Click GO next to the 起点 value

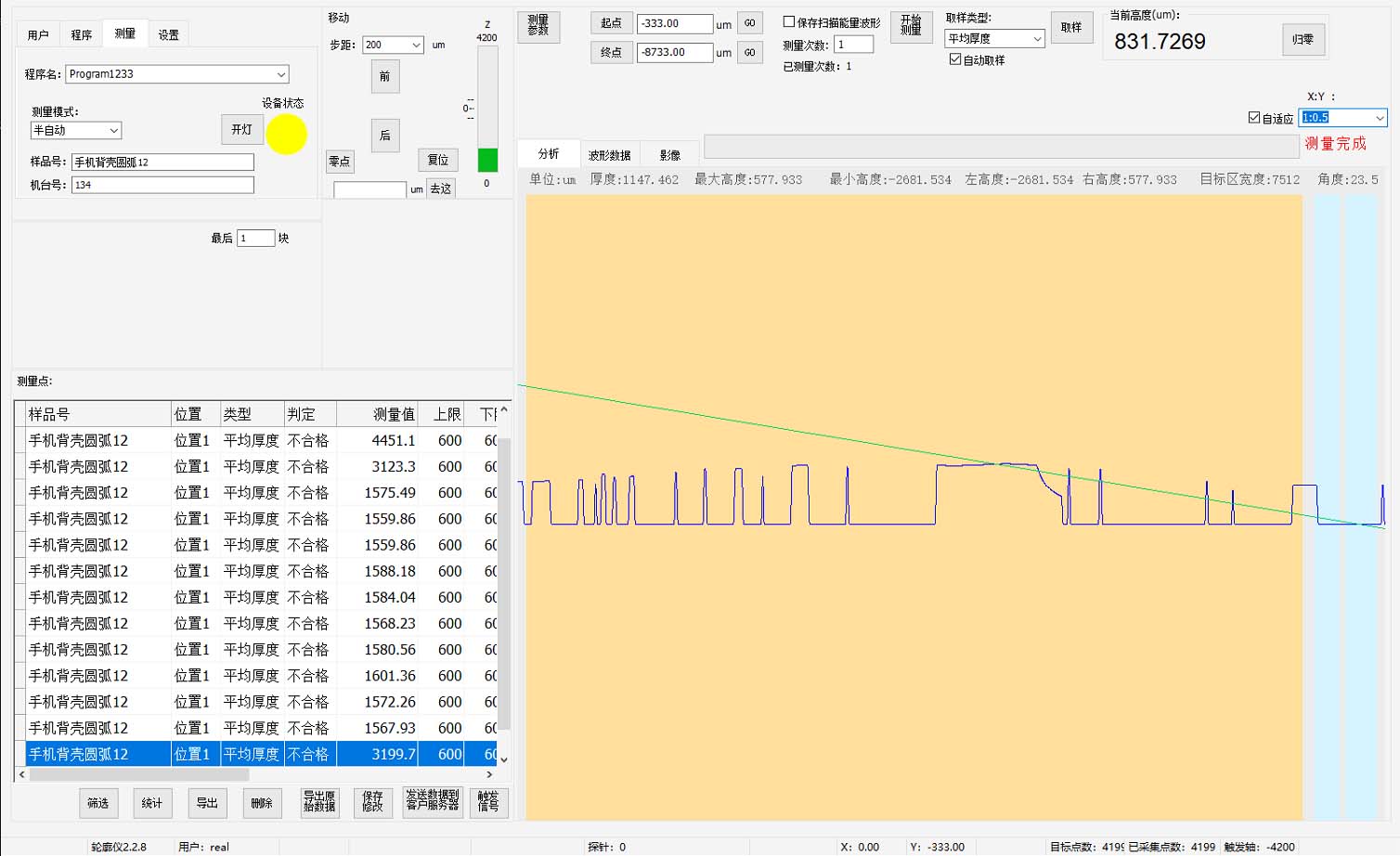pyautogui.click(x=749, y=23)
